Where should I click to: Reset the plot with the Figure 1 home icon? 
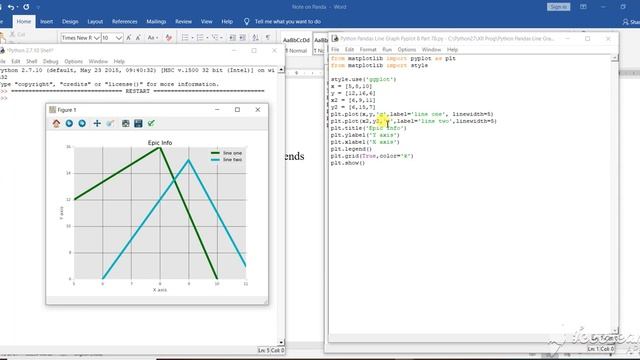[x=56, y=123]
